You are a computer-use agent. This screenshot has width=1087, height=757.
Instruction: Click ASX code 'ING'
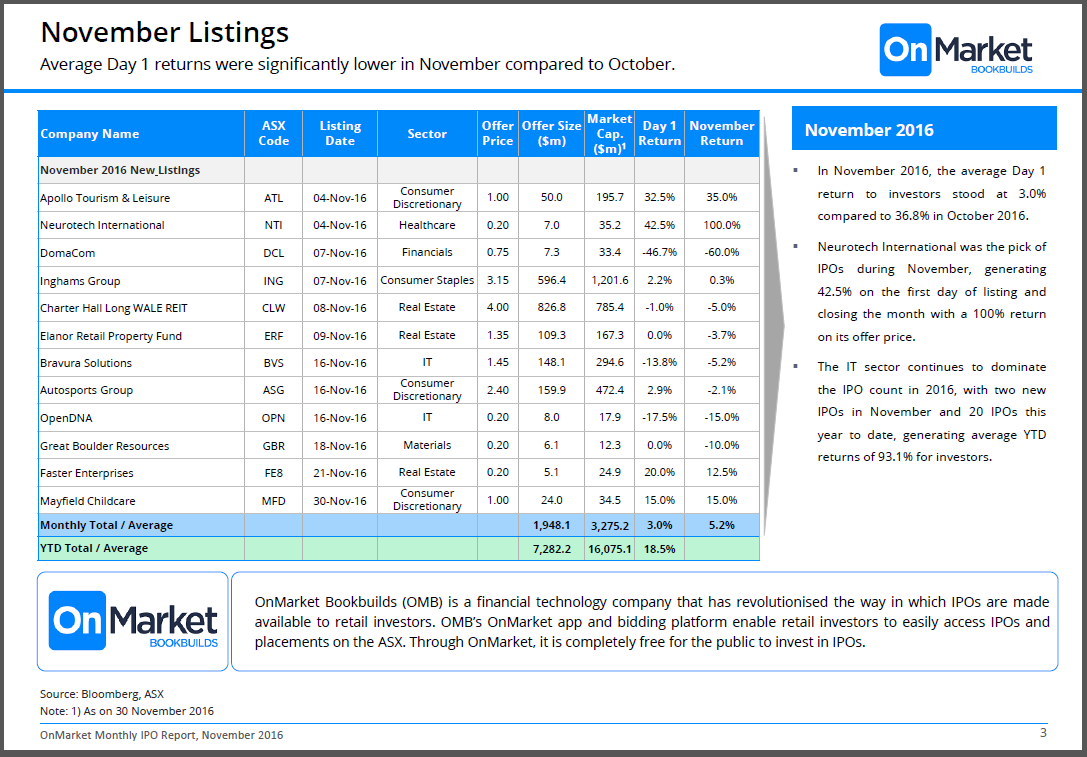pyautogui.click(x=274, y=281)
